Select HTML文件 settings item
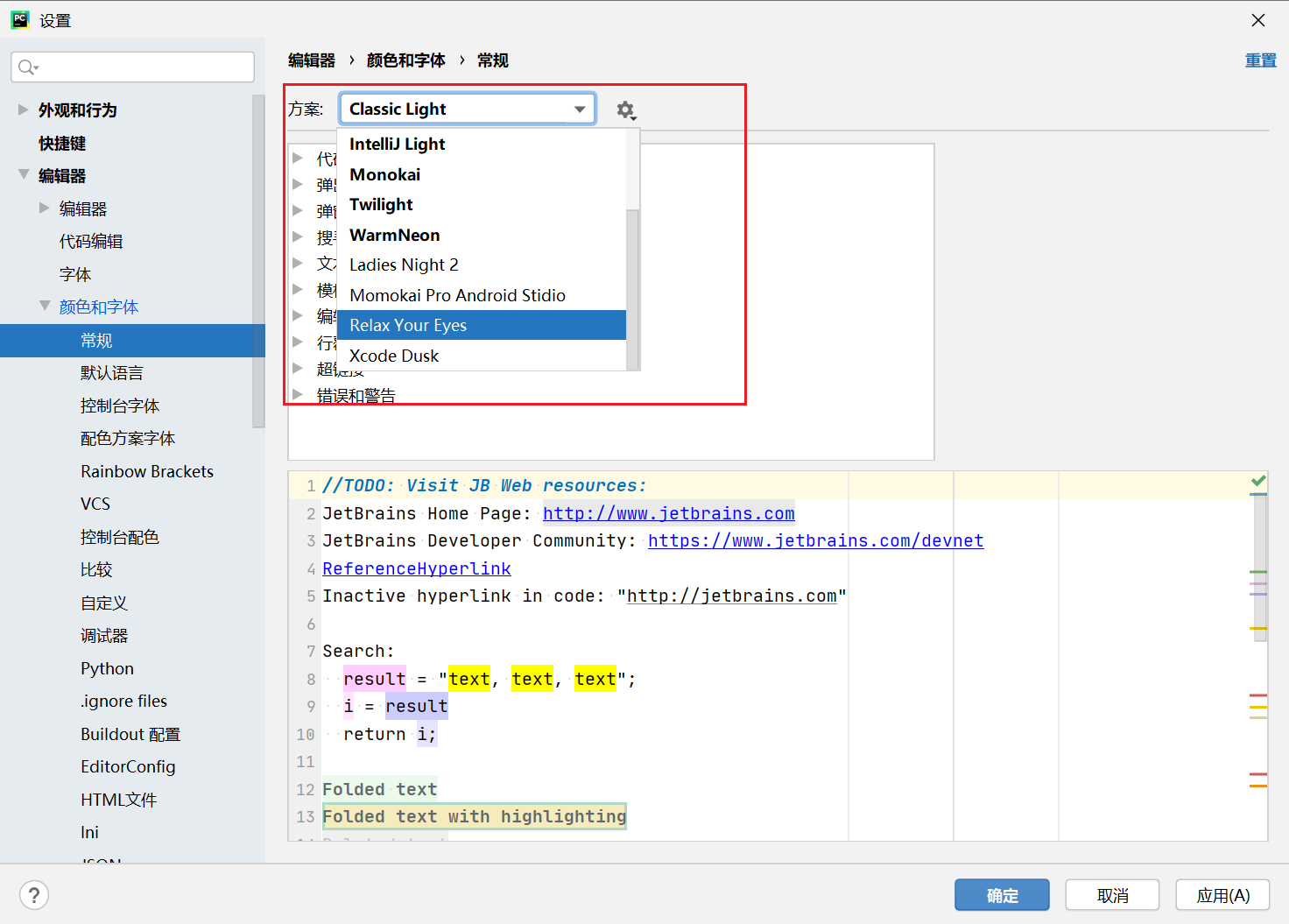The width and height of the screenshot is (1289, 924). click(119, 800)
